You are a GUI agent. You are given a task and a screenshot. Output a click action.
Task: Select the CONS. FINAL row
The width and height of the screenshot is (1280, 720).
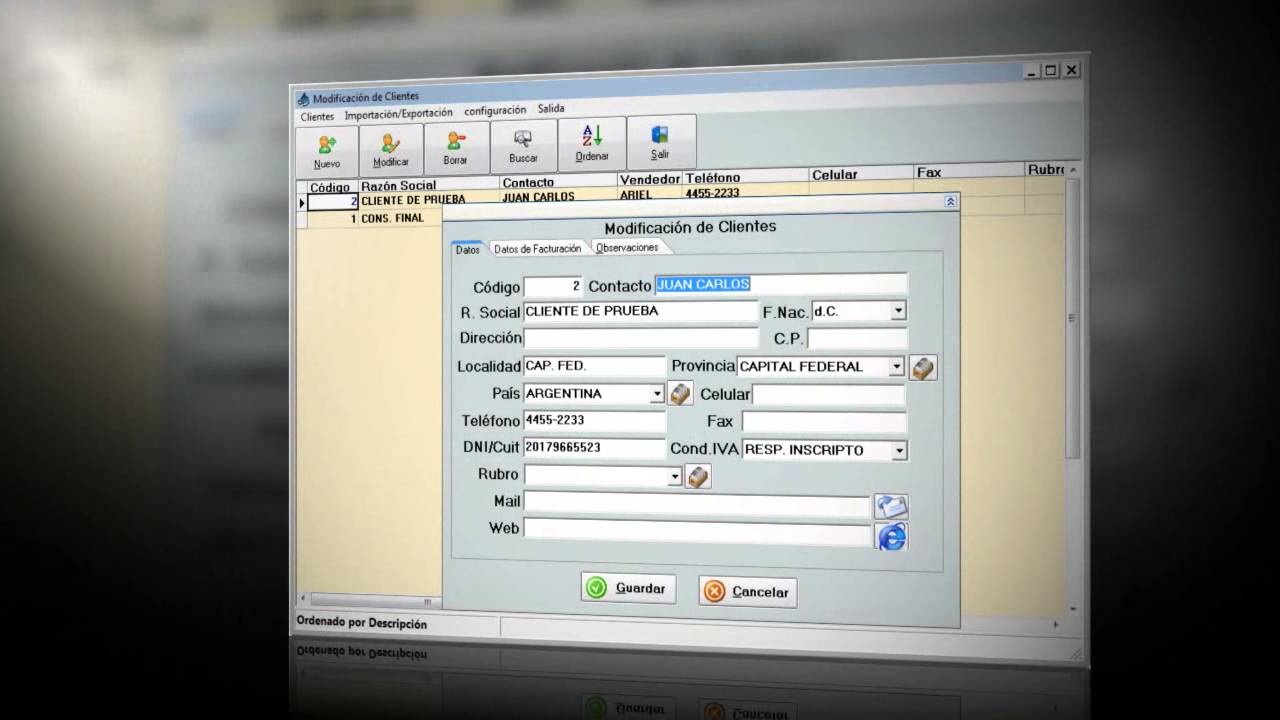375,218
